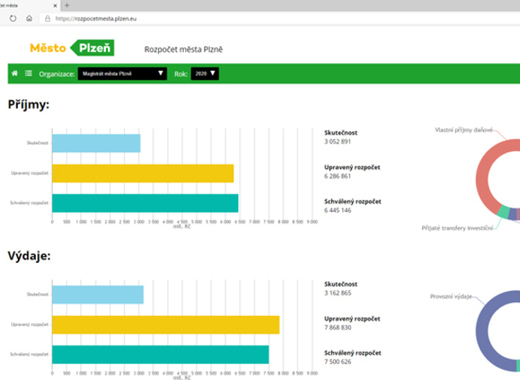Image resolution: width=520 pixels, height=380 pixels.
Task: Click the Výdaje Schválený rozpočet teal bar
Action: pos(161,355)
